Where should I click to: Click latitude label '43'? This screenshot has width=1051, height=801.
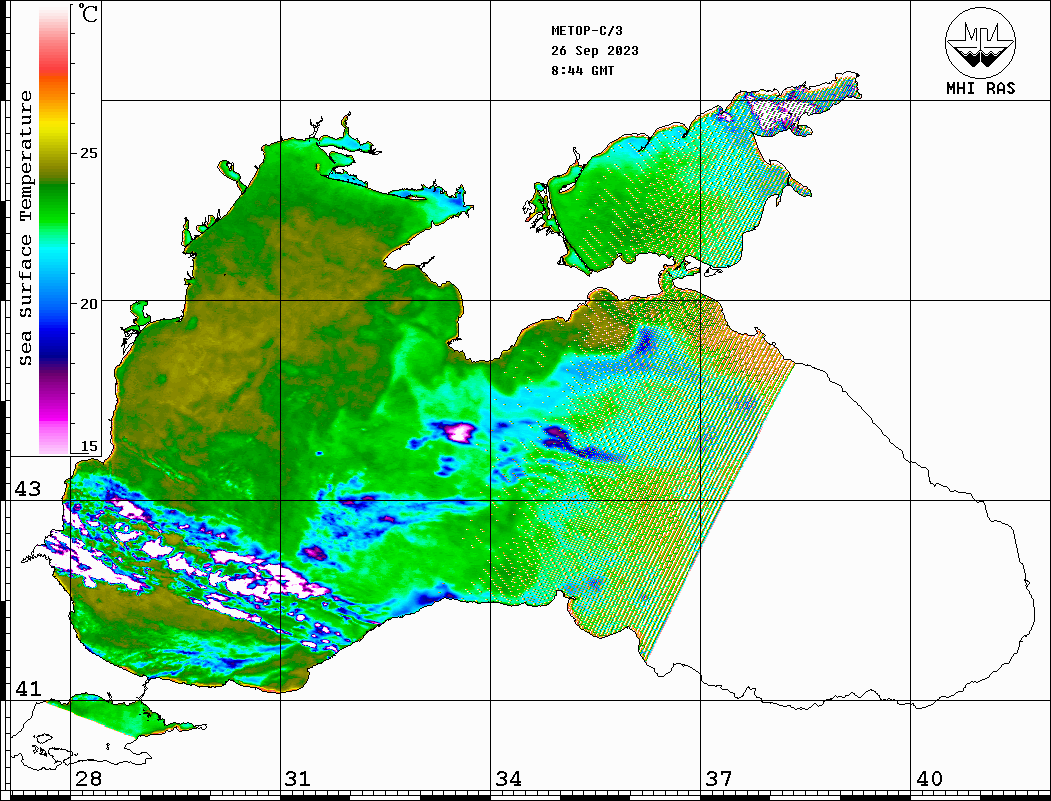[x=27, y=489]
